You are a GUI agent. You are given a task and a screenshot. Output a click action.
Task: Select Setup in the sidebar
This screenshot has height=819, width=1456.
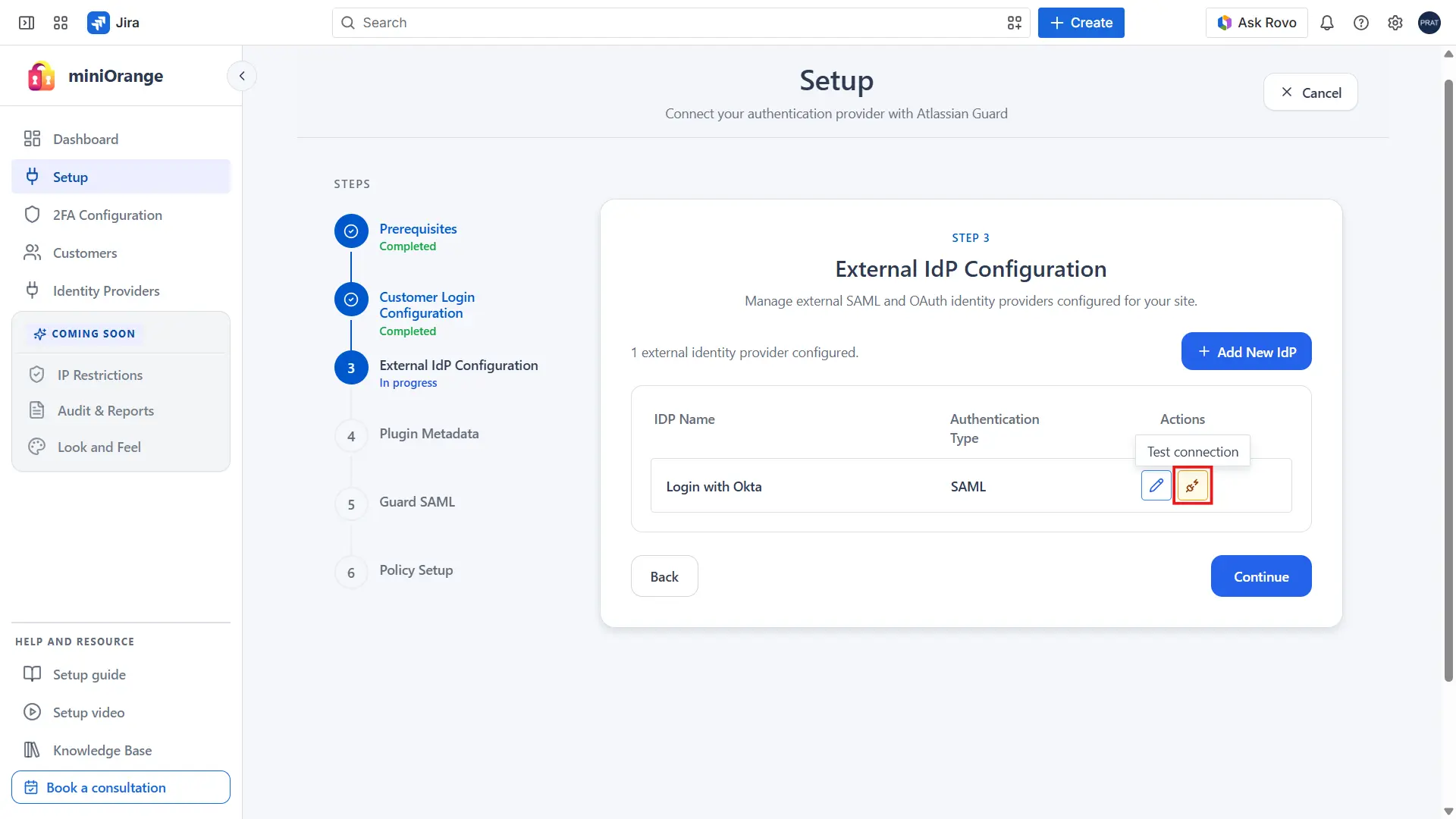(121, 177)
